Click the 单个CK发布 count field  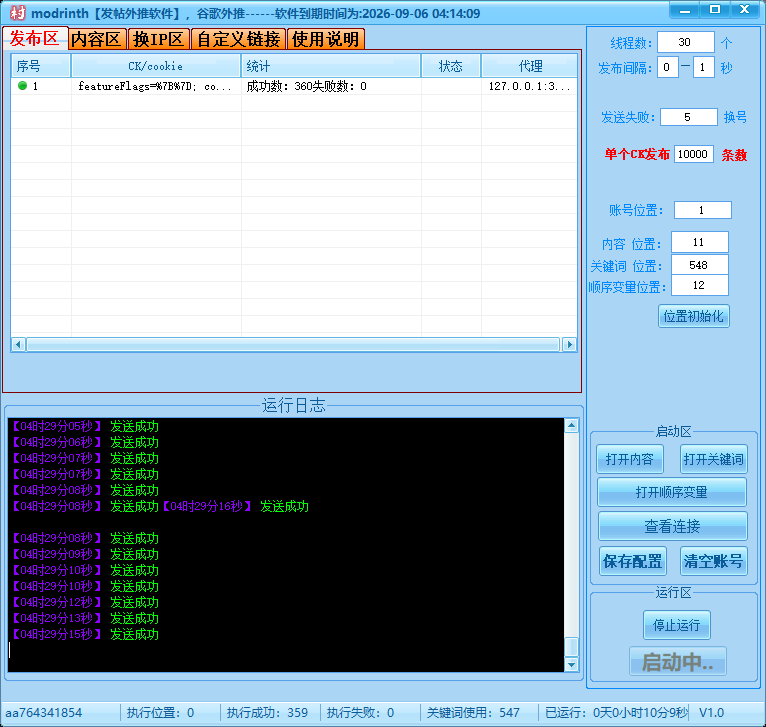click(x=693, y=154)
